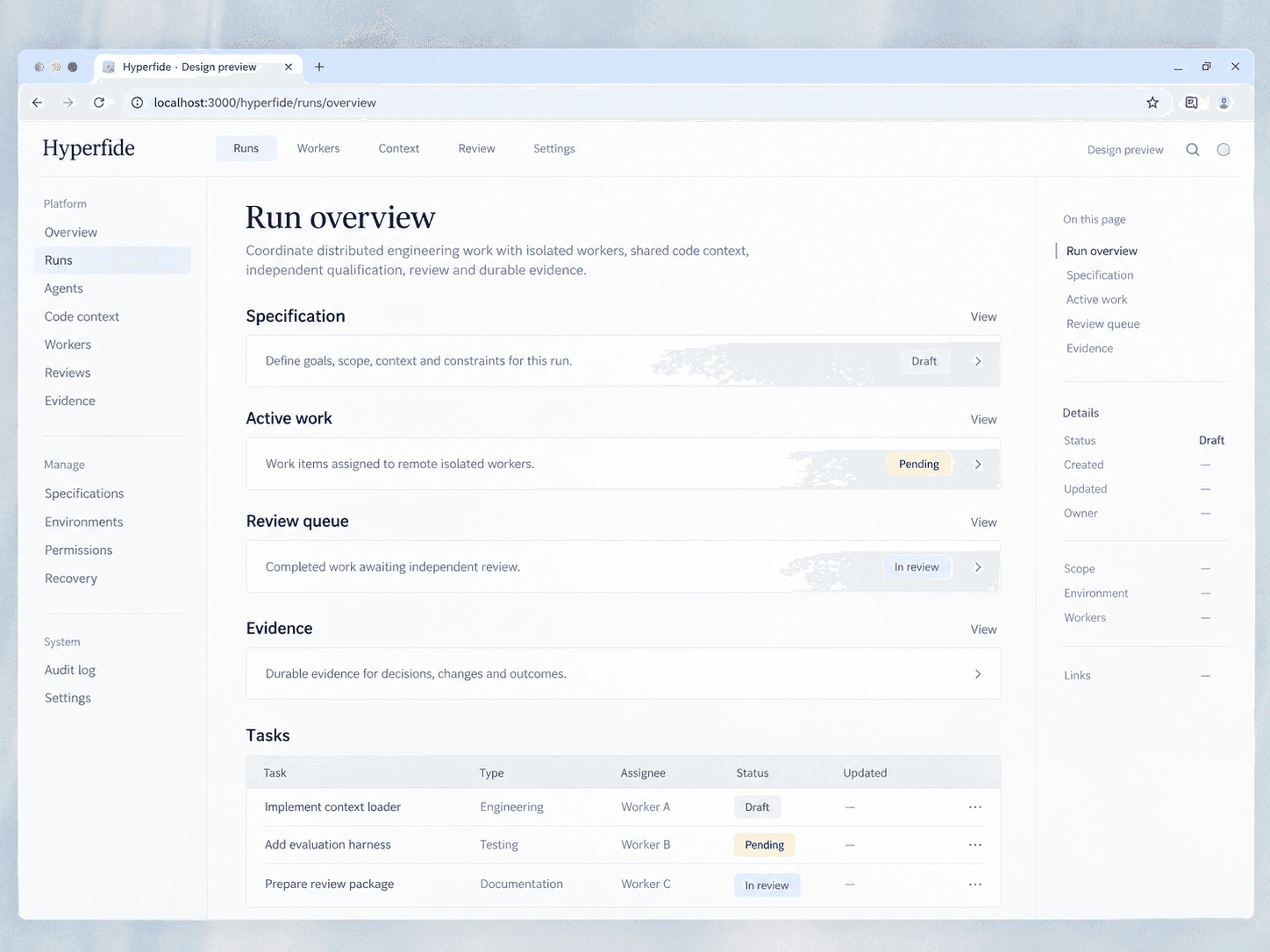Click Design preview label in header

(x=1125, y=150)
